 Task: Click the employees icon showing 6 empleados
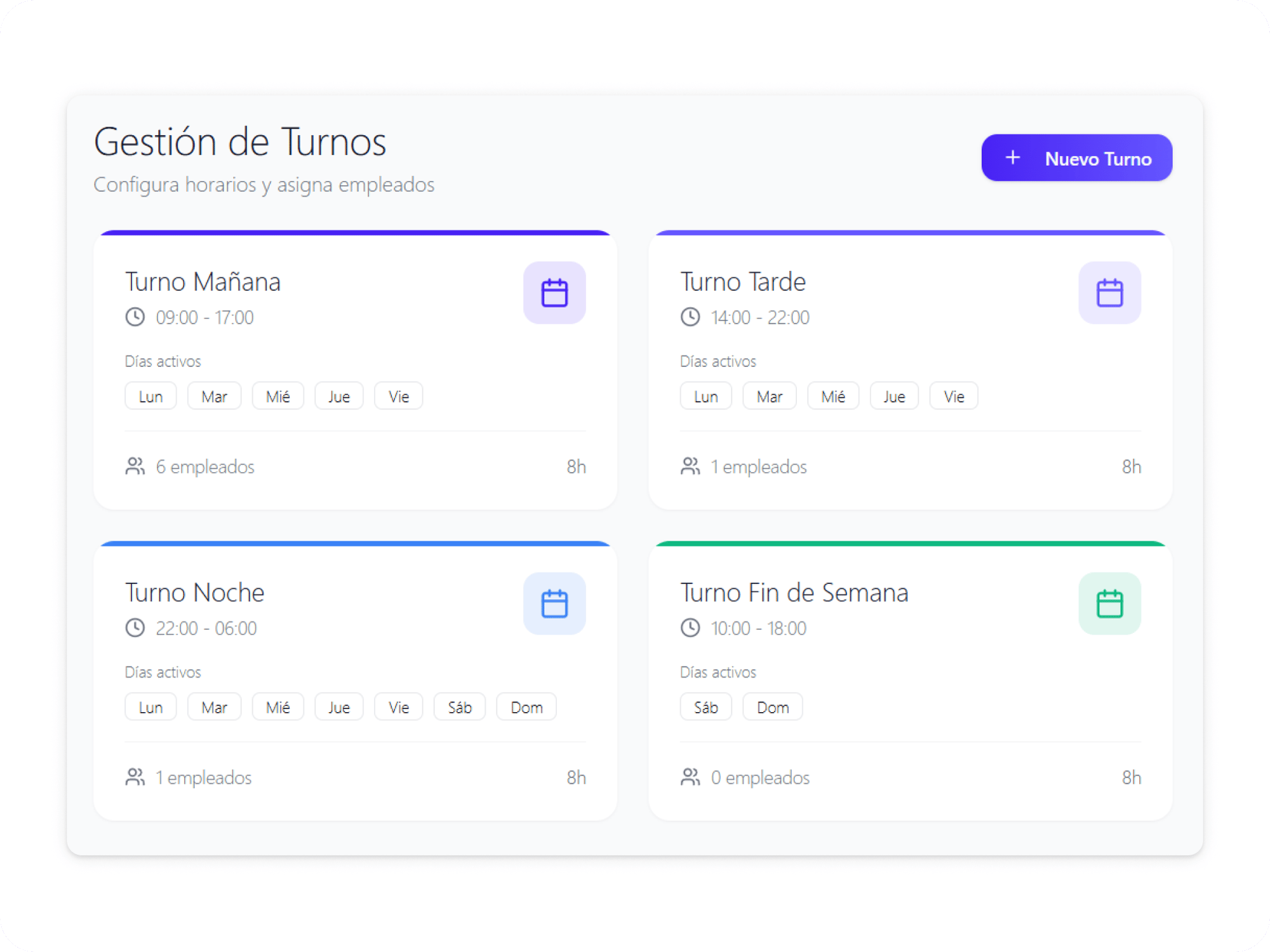pyautogui.click(x=135, y=466)
